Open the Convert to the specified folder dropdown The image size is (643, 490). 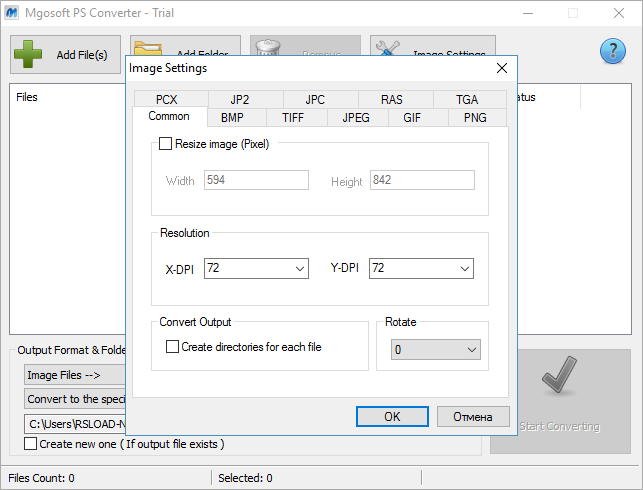(x=75, y=399)
